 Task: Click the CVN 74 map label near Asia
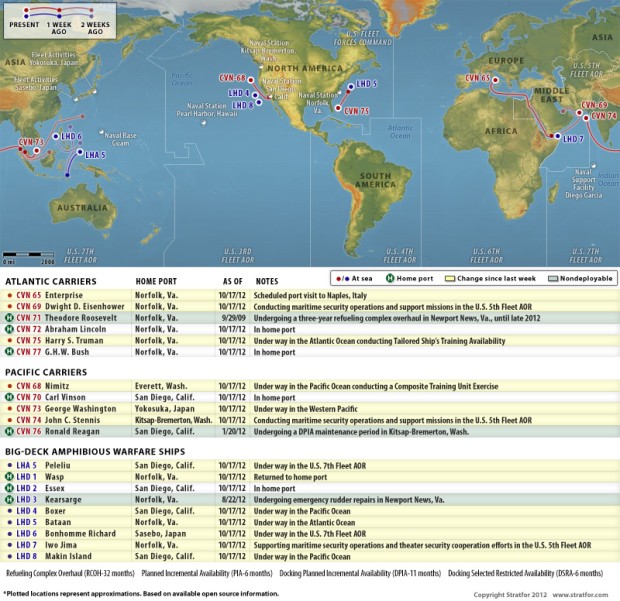click(604, 116)
